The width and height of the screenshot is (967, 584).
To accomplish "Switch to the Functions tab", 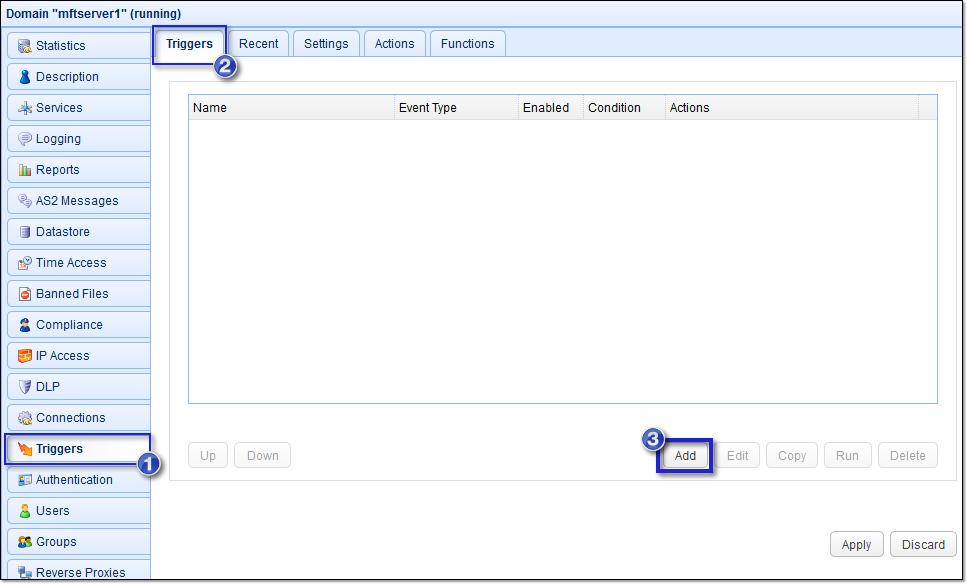I will coord(467,44).
